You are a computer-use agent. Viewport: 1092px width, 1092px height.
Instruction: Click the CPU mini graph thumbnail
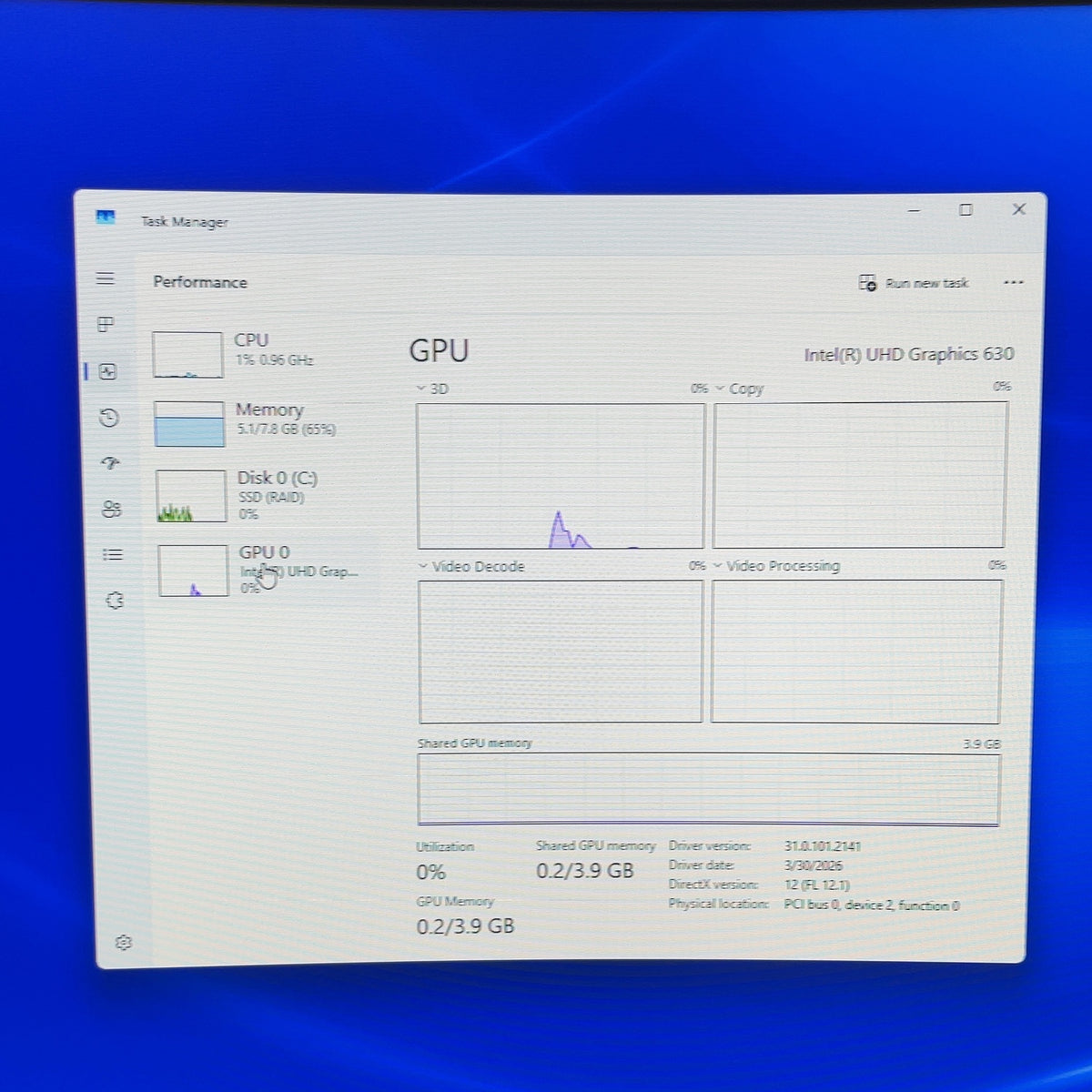click(x=187, y=354)
